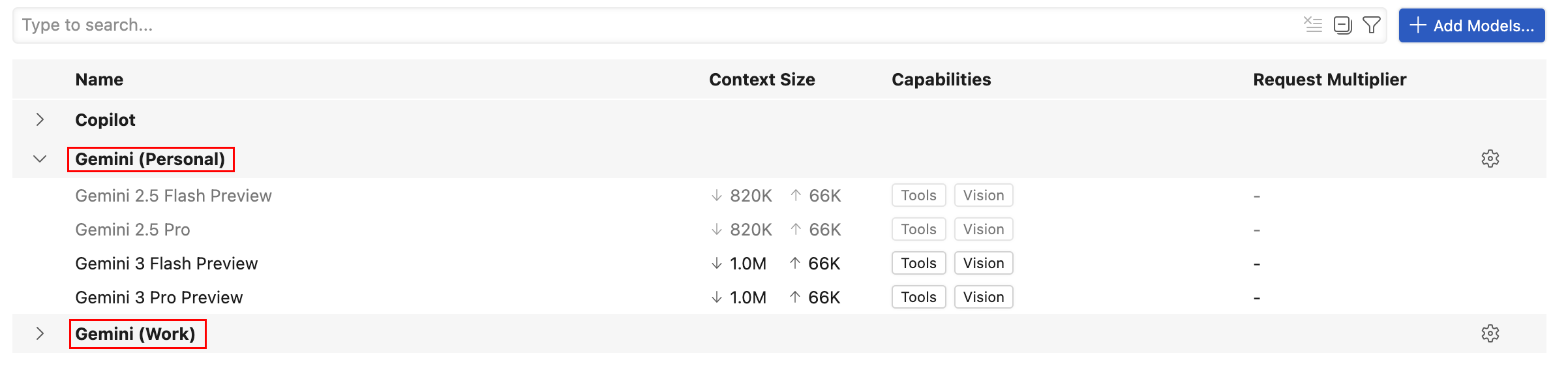The image size is (1568, 381).
Task: Select the Gemini 2.5 Pro model row
Action: [133, 230]
